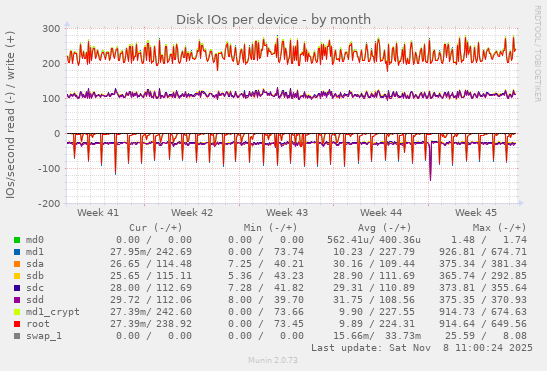Click the y-axis title 'IOs/second read (-) / write (+)'

point(10,115)
